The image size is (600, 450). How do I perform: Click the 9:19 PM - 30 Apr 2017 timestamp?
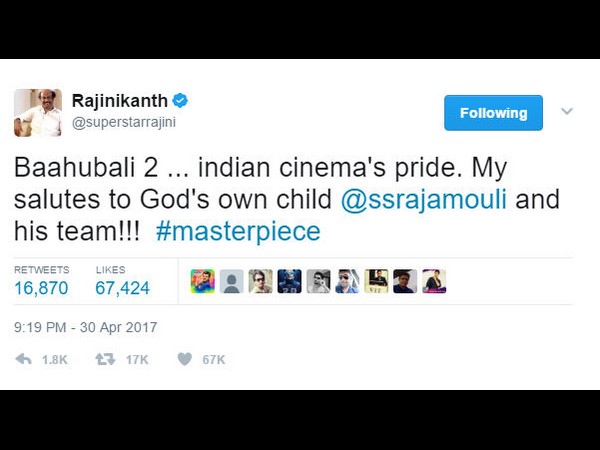point(86,328)
